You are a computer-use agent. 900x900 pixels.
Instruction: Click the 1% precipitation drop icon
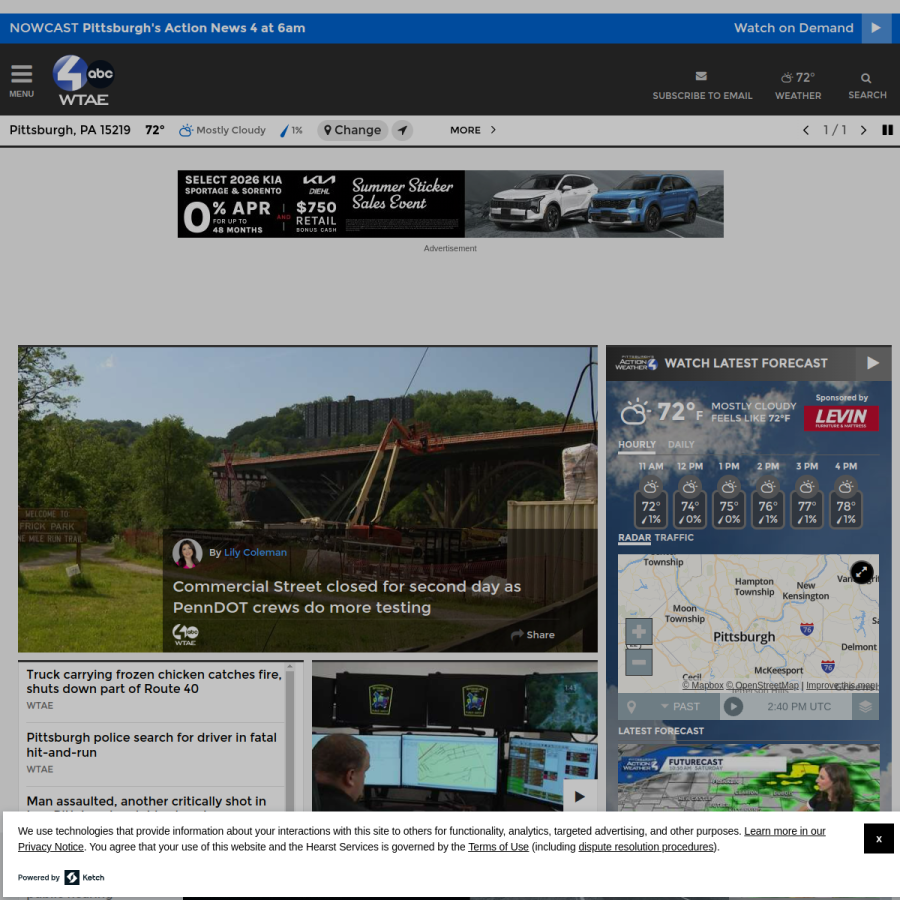[x=284, y=131]
